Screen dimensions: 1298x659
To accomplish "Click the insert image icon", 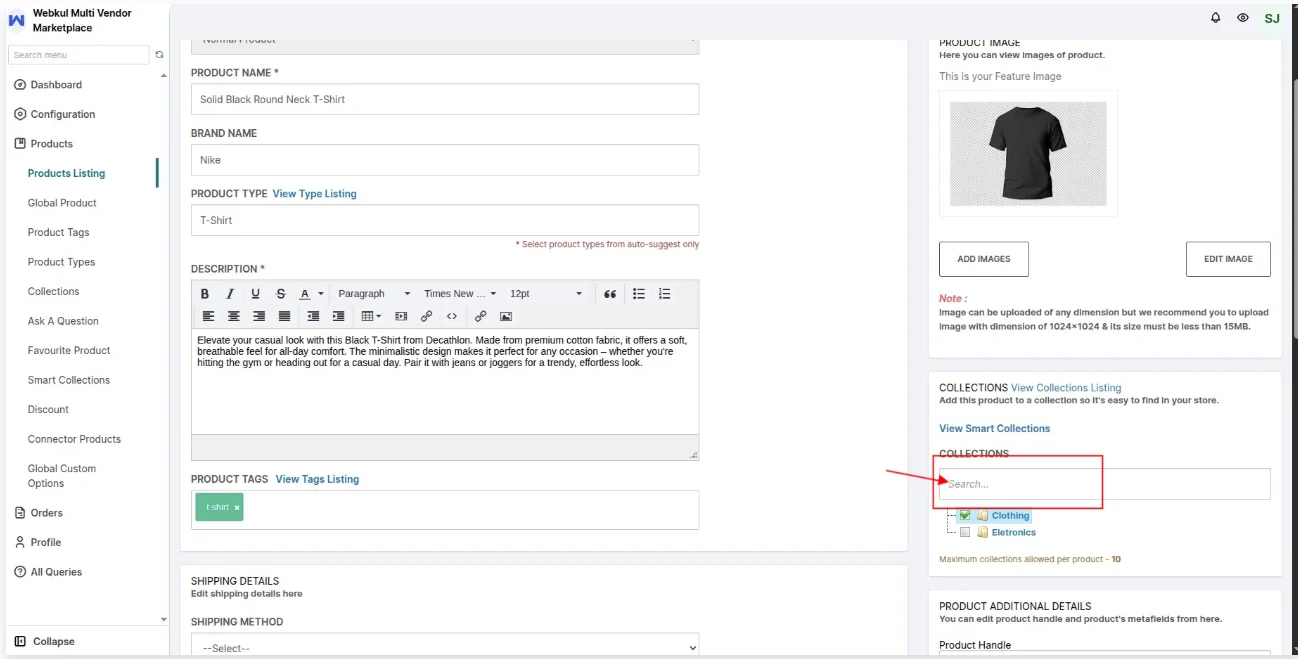I will [x=506, y=316].
